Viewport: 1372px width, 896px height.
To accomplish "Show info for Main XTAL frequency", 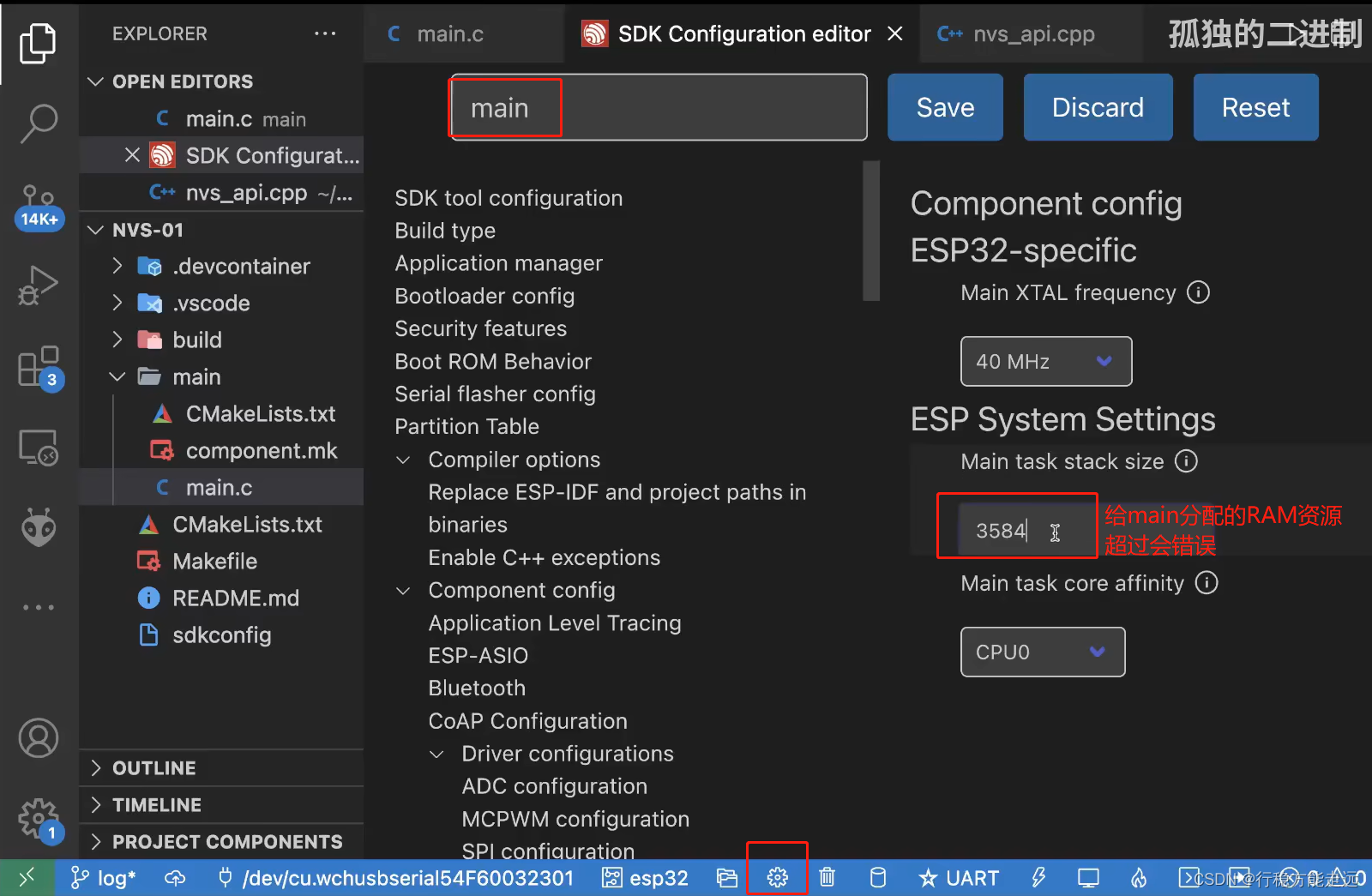I will tap(1198, 292).
